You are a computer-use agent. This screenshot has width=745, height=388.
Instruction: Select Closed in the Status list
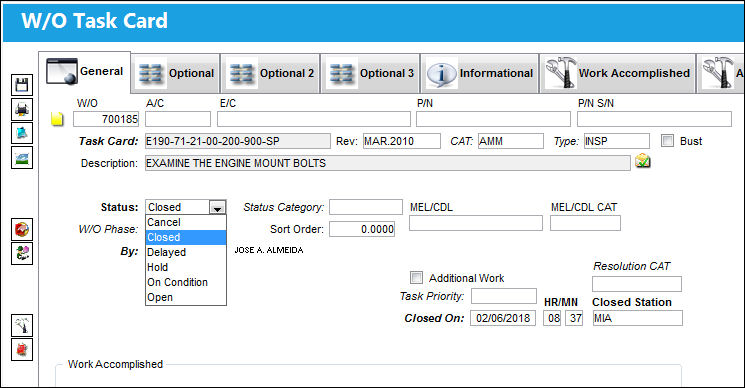point(186,237)
